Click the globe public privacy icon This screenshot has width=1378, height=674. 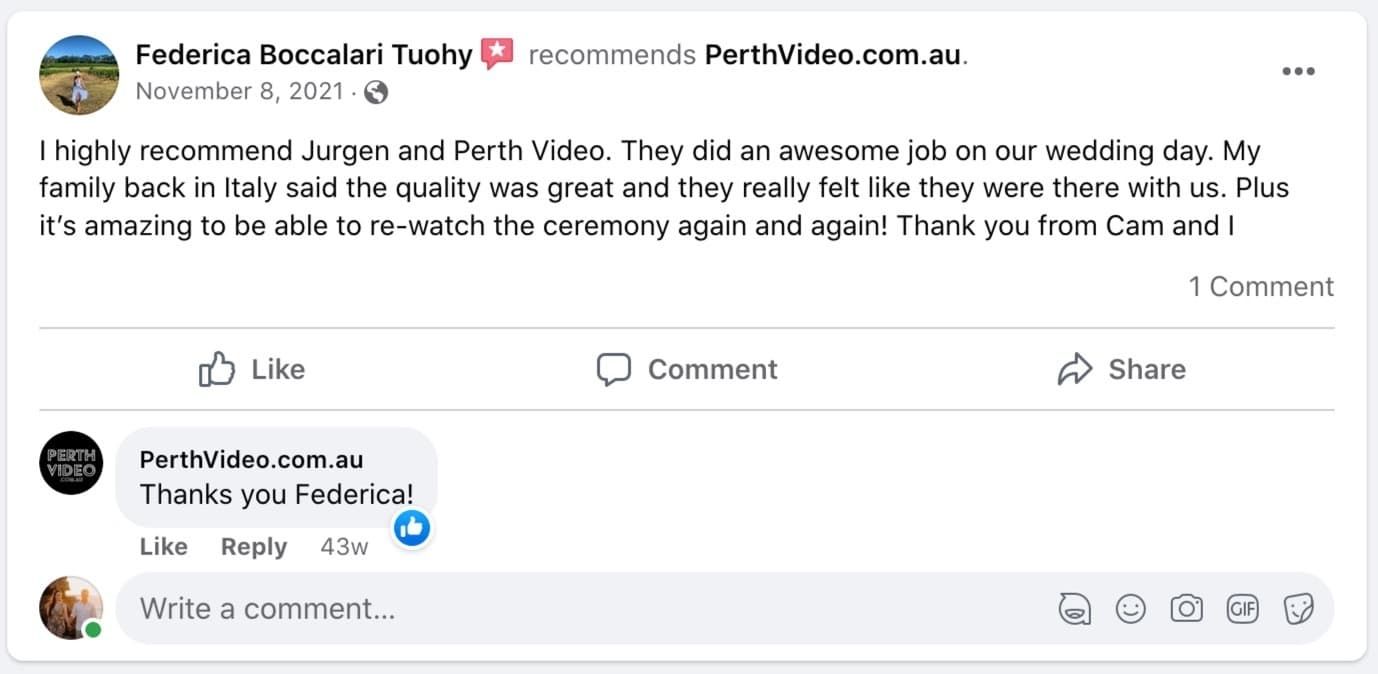point(376,93)
